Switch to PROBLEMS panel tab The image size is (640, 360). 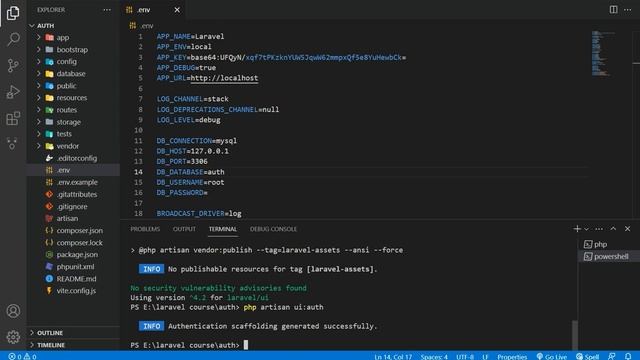click(x=145, y=229)
